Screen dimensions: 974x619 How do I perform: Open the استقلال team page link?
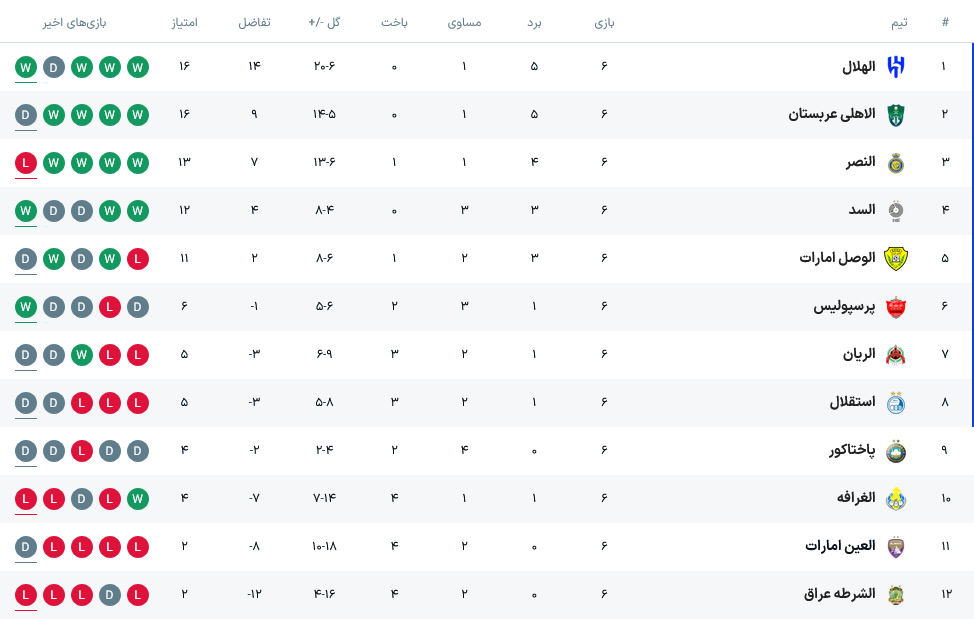tap(852, 402)
